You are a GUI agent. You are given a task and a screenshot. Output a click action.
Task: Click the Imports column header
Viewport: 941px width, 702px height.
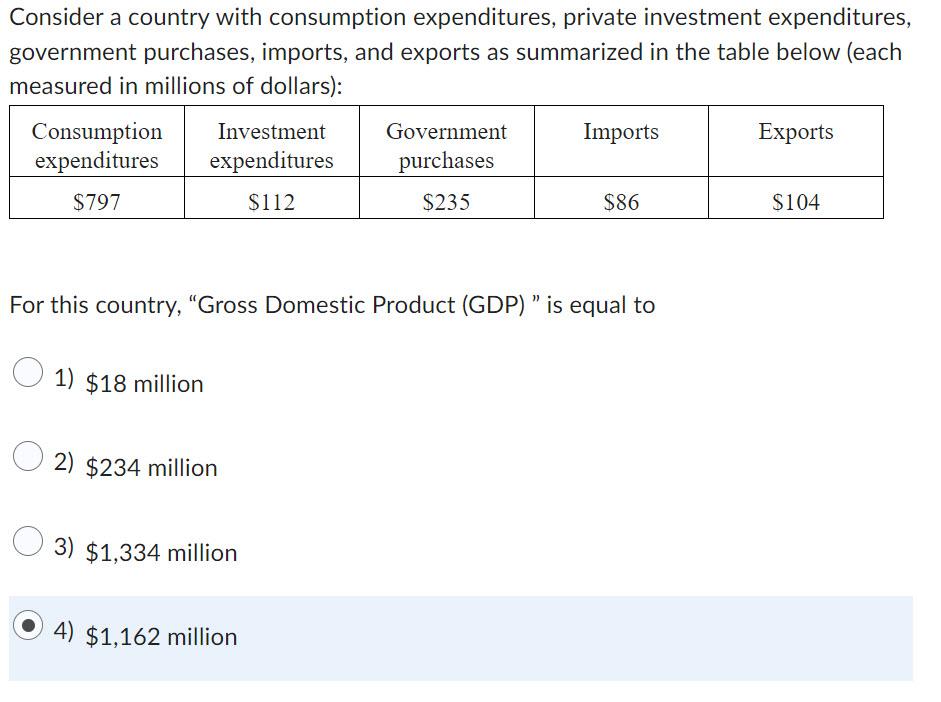621,131
